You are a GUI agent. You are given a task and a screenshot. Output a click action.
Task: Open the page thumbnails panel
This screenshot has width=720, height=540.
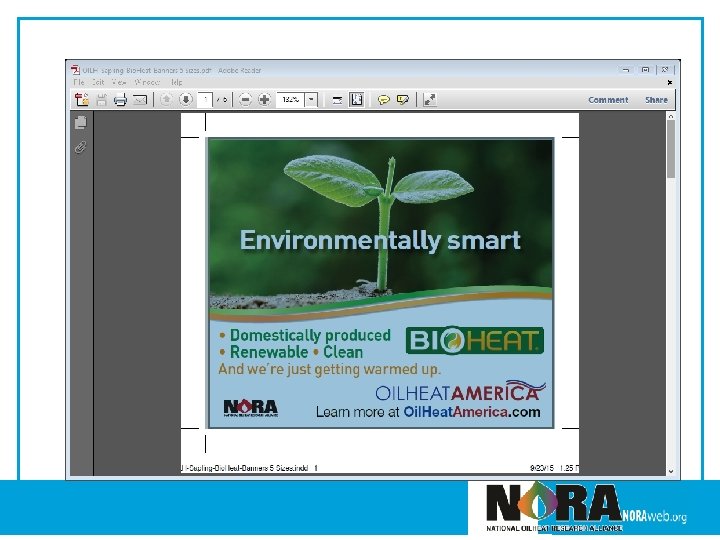tap(80, 122)
